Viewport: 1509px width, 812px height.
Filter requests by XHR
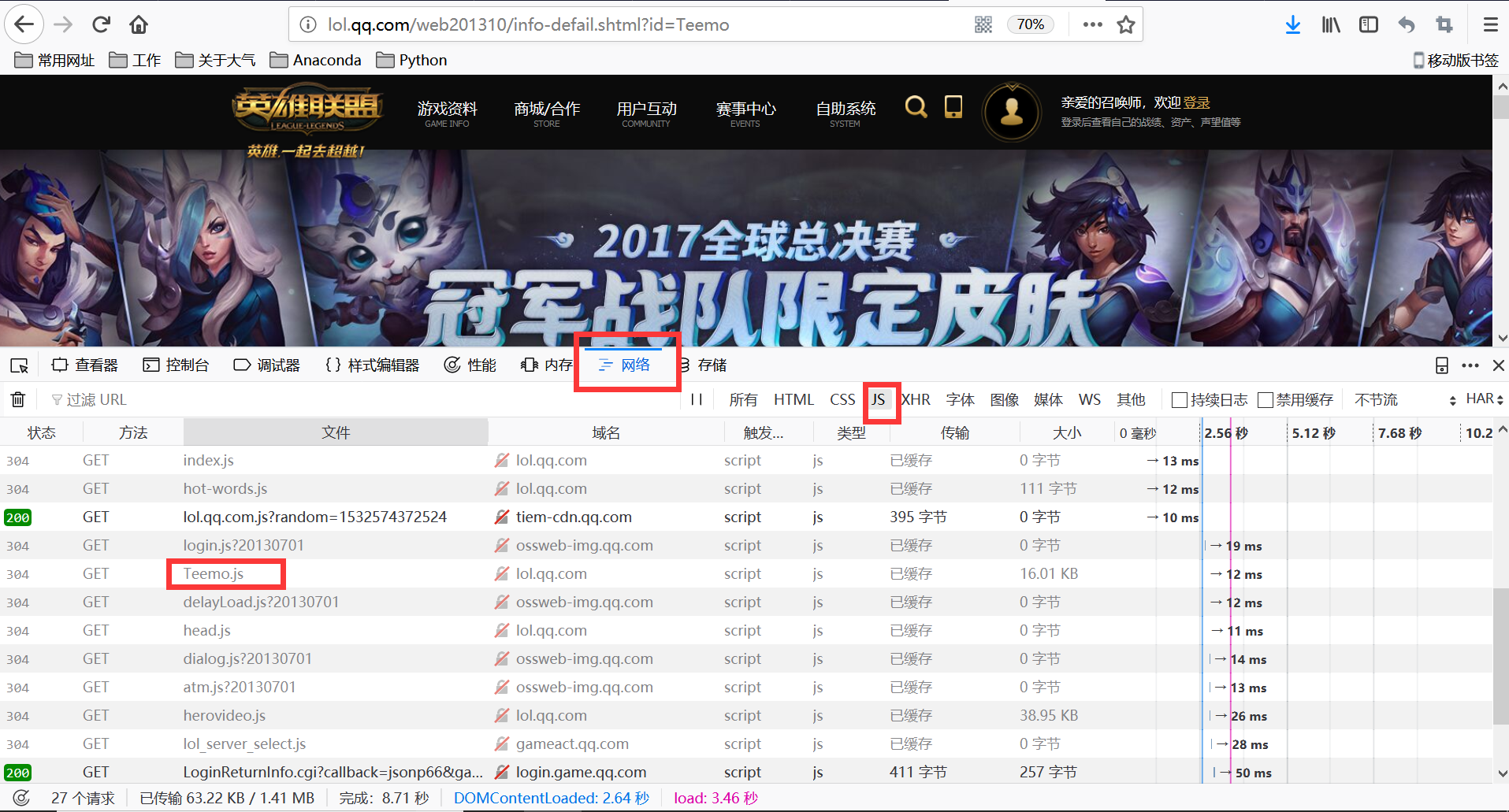point(916,399)
